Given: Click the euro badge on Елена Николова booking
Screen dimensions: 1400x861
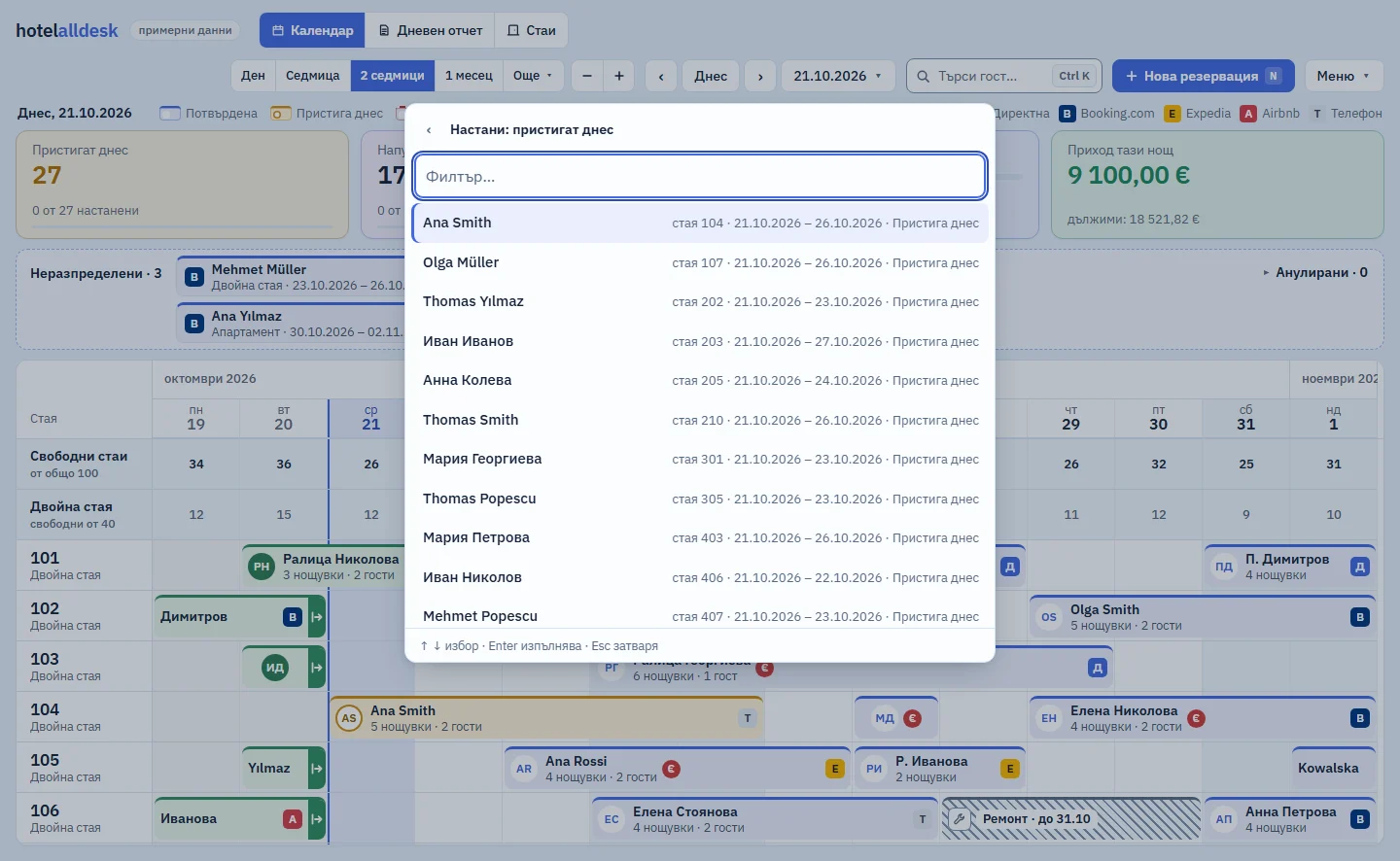Looking at the screenshot, I should point(1196,718).
